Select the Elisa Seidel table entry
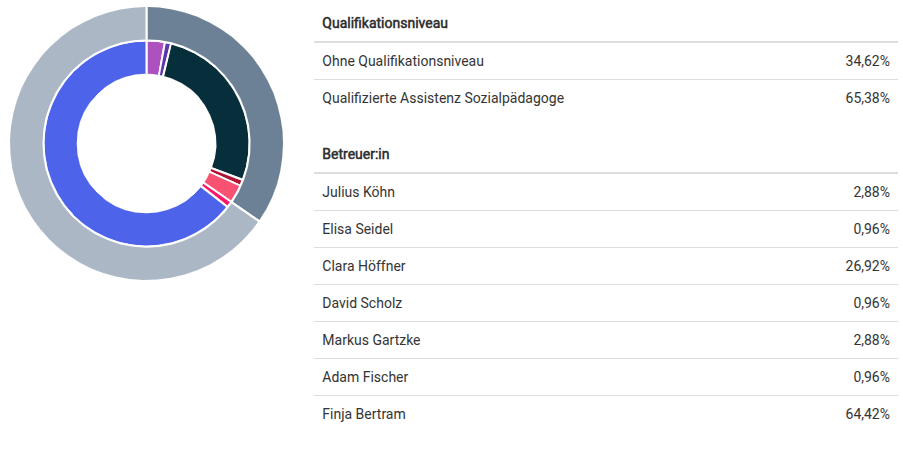The image size is (903, 449). click(x=357, y=229)
